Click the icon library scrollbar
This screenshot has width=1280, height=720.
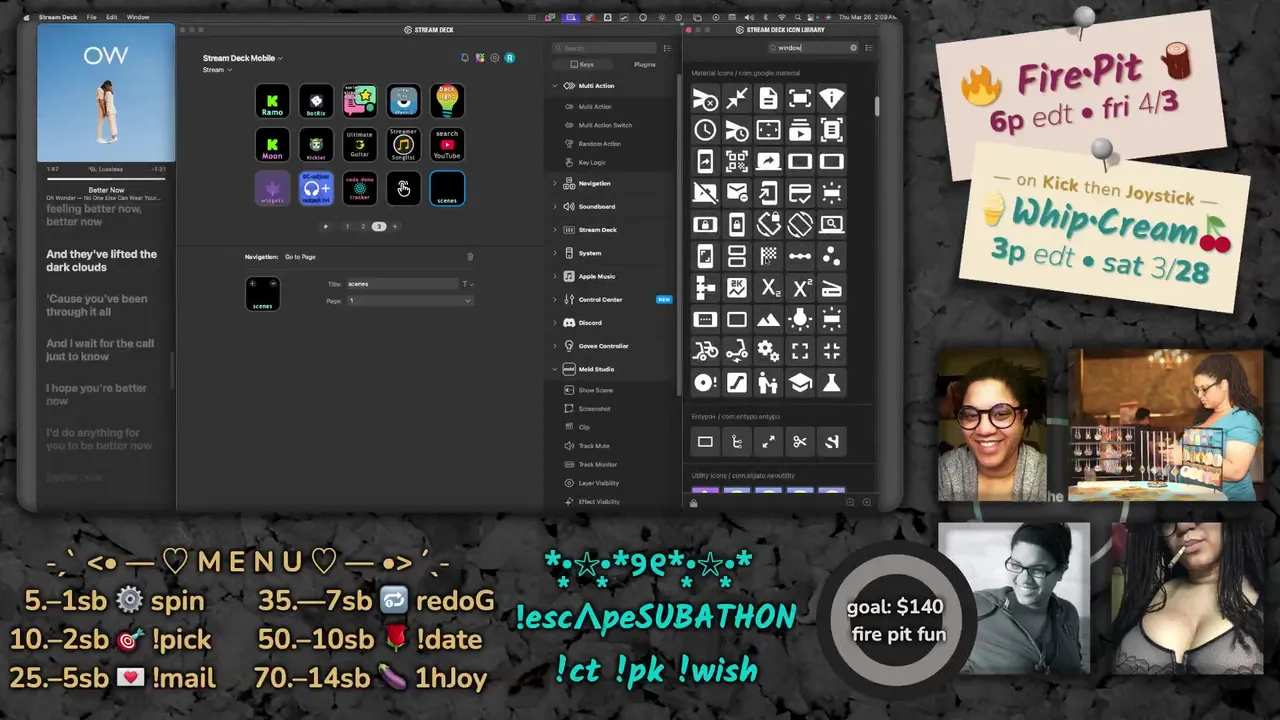click(x=877, y=105)
